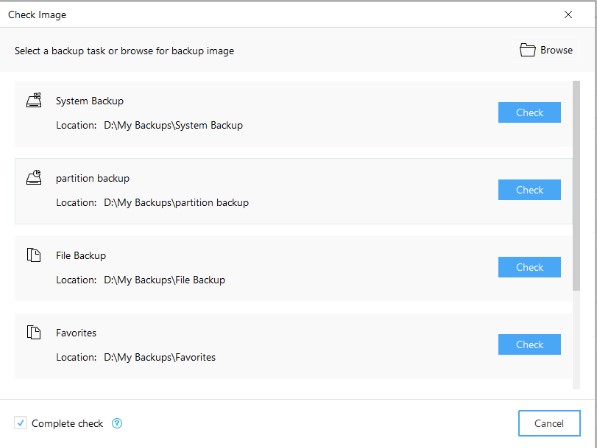Check the System Backup image
597x448 pixels.
tap(529, 112)
